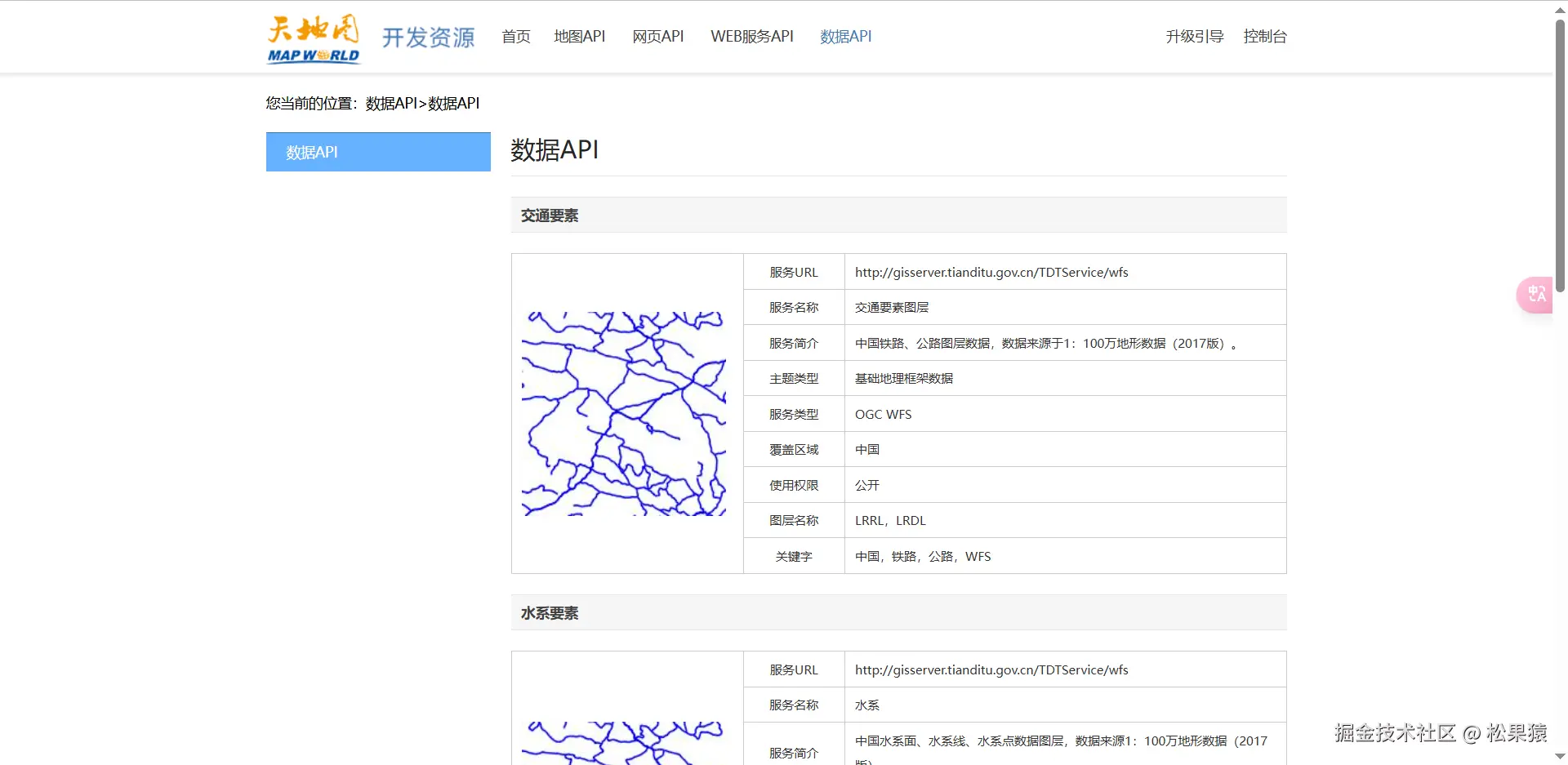Click the 中国铁路、公路图层数据 description cell
1568x765 pixels.
tap(1065, 344)
